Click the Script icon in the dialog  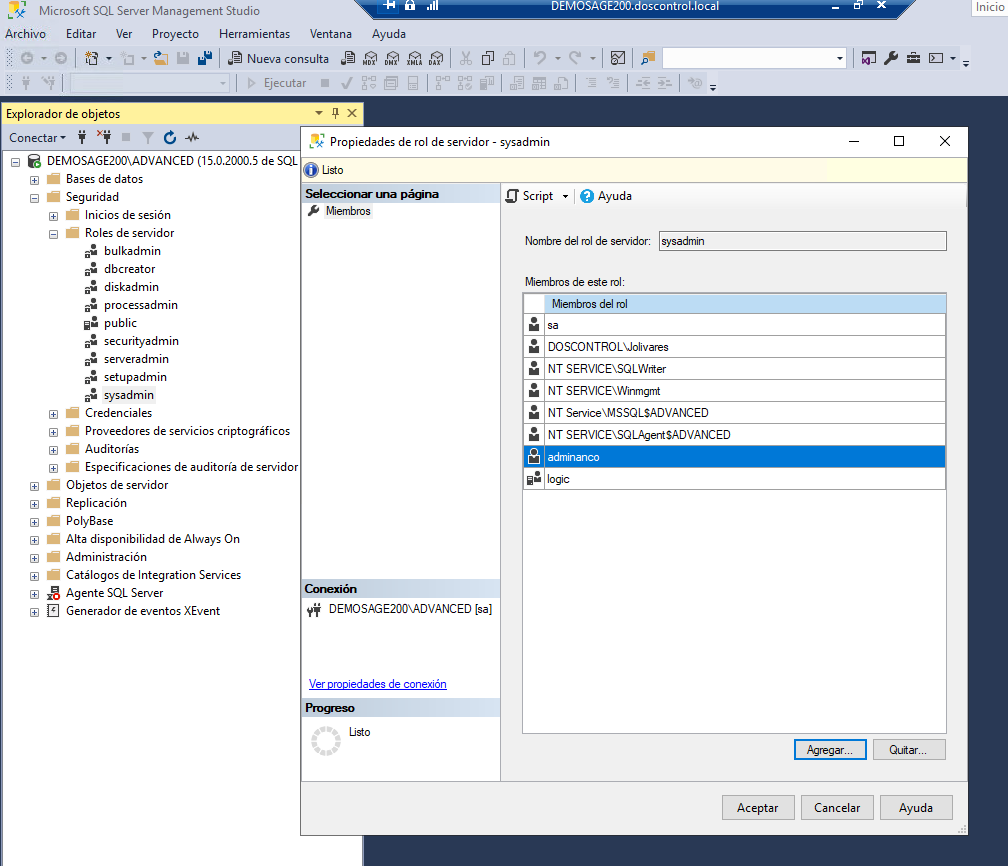[512, 196]
